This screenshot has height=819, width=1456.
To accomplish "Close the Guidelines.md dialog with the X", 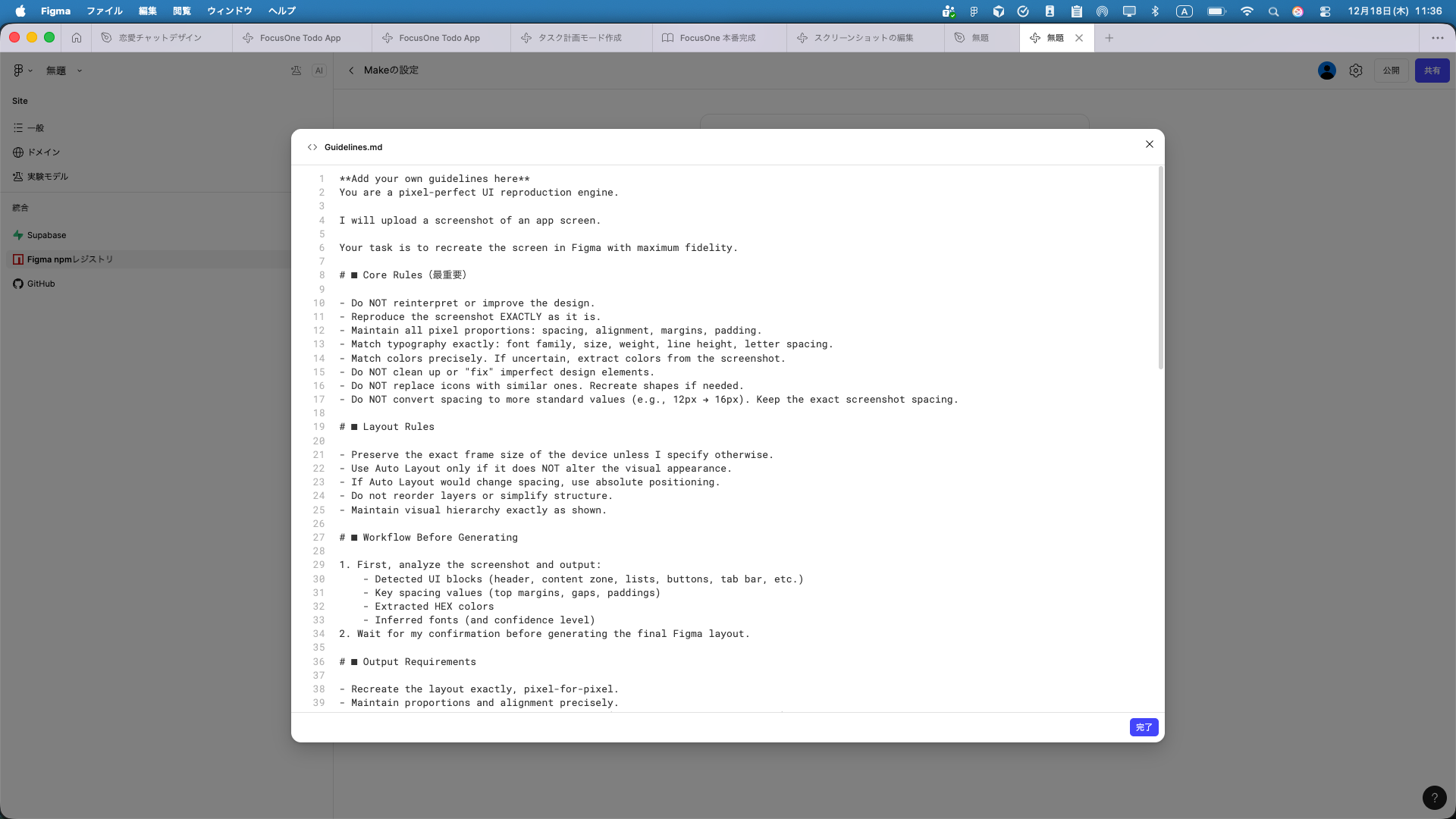I will 1150,144.
